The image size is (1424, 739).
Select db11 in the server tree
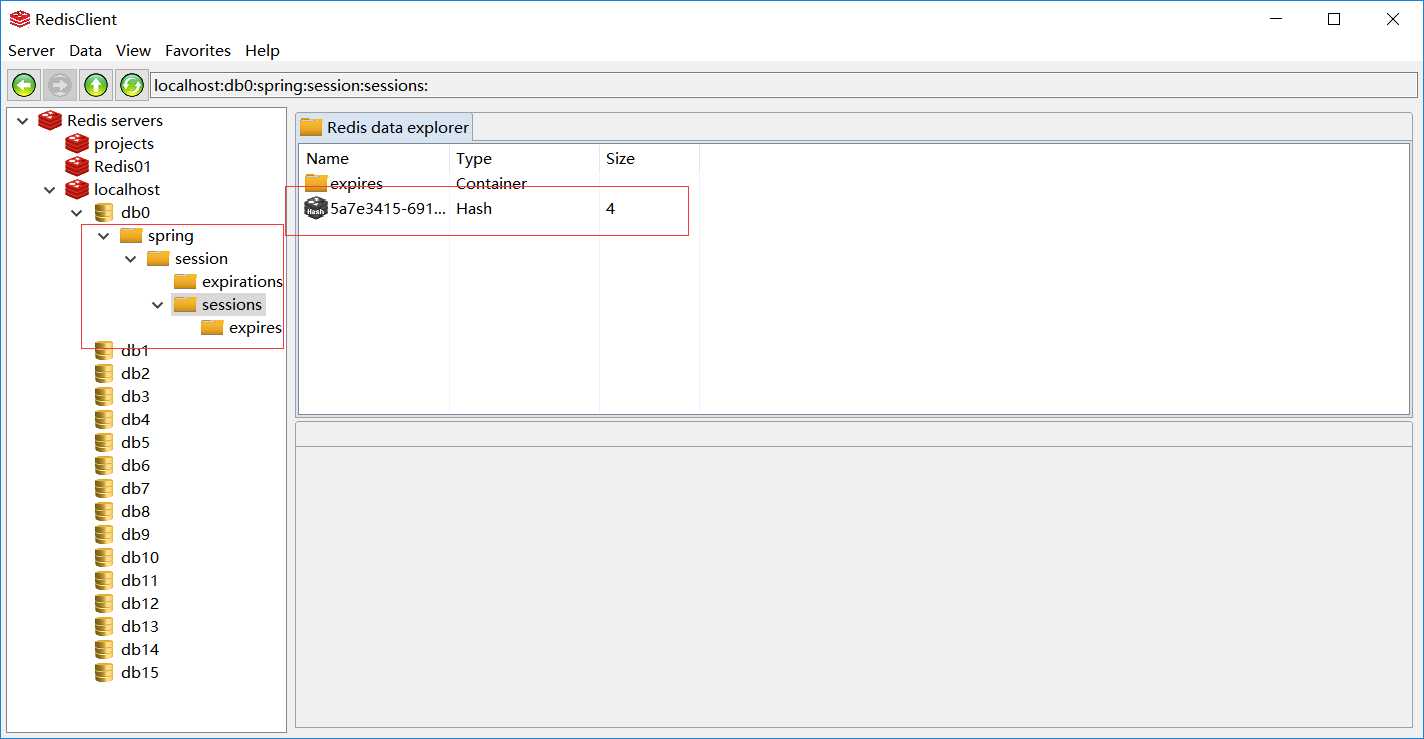click(140, 580)
